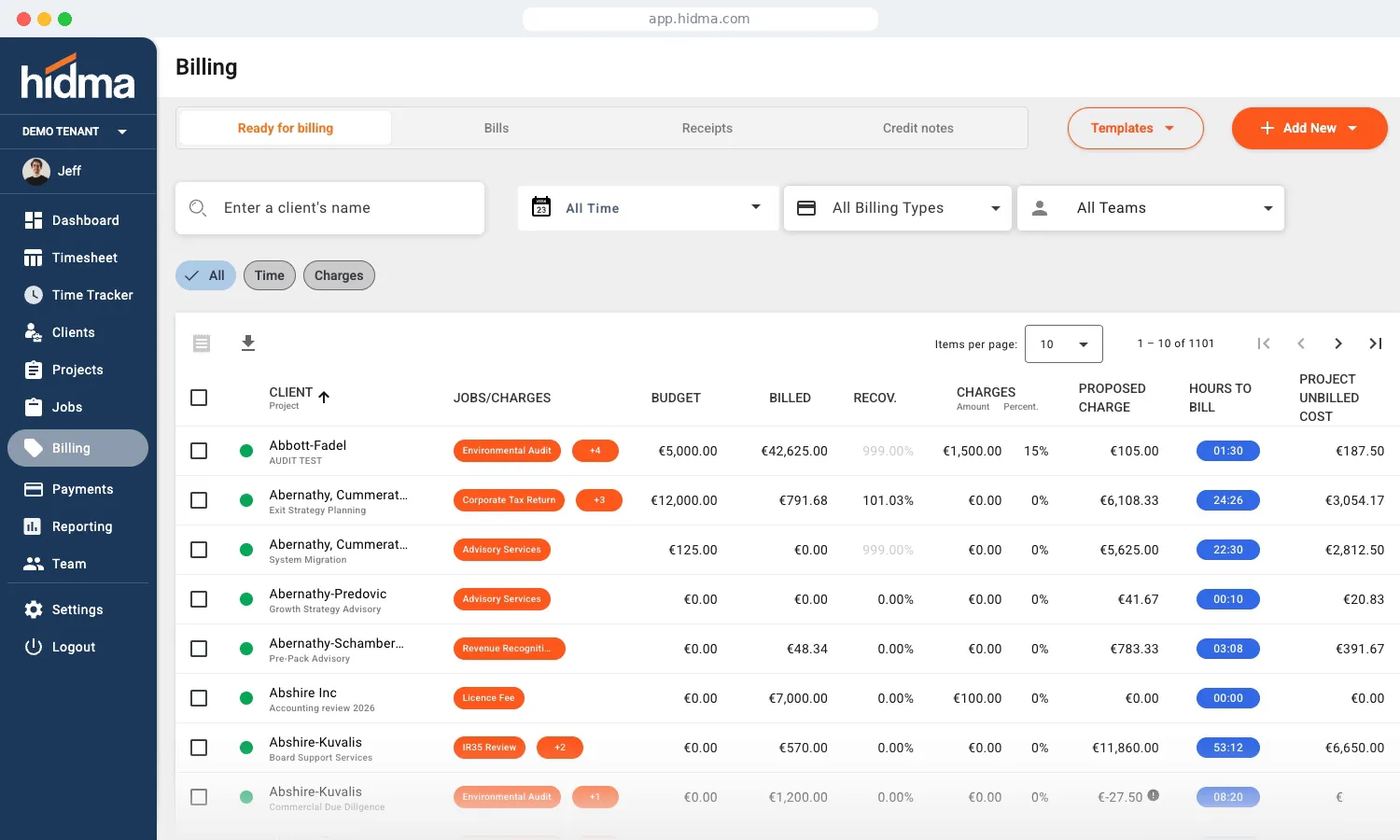Check the Abbott-Fadel row checkbox
The height and width of the screenshot is (840, 1400).
[x=199, y=451]
